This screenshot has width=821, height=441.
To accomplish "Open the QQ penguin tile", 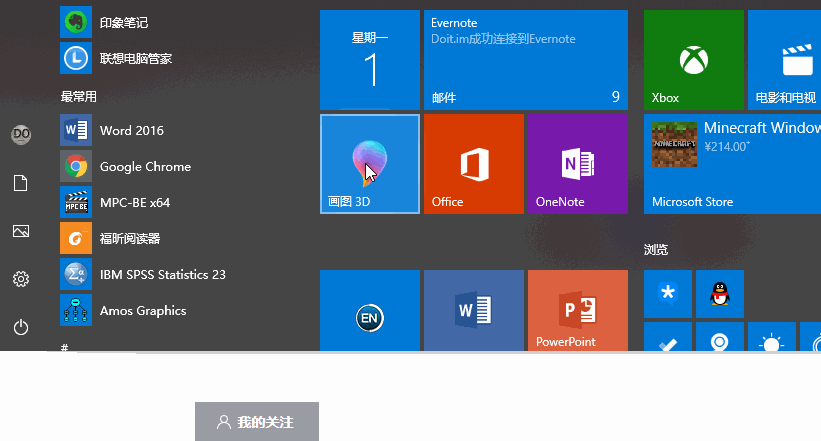I will click(720, 294).
